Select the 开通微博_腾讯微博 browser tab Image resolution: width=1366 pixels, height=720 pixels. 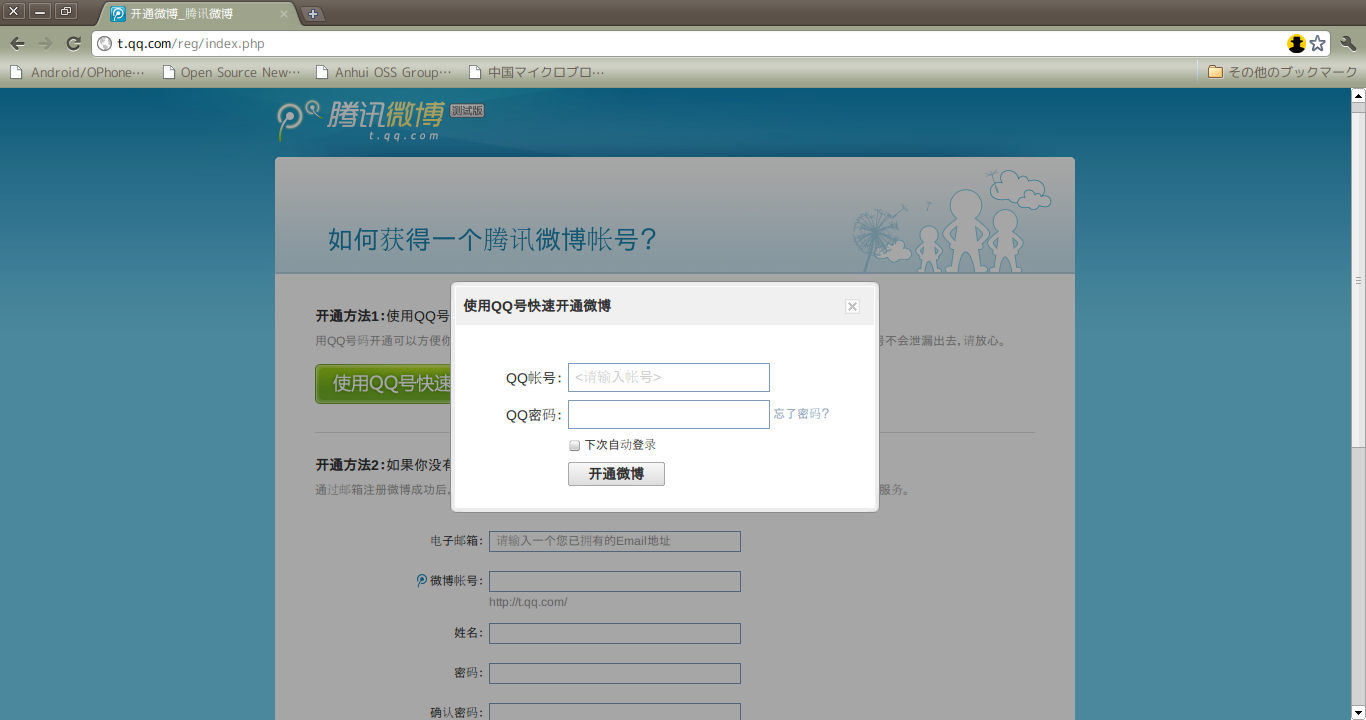[x=195, y=14]
